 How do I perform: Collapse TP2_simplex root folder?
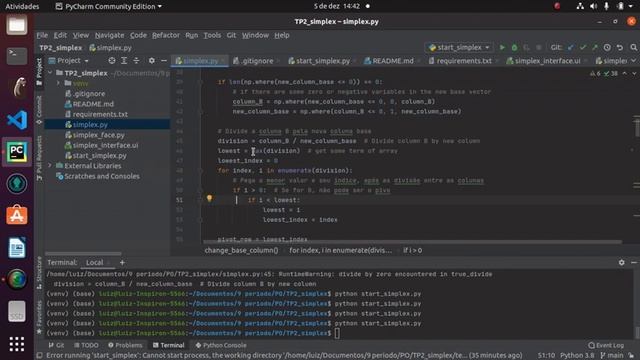pos(50,73)
